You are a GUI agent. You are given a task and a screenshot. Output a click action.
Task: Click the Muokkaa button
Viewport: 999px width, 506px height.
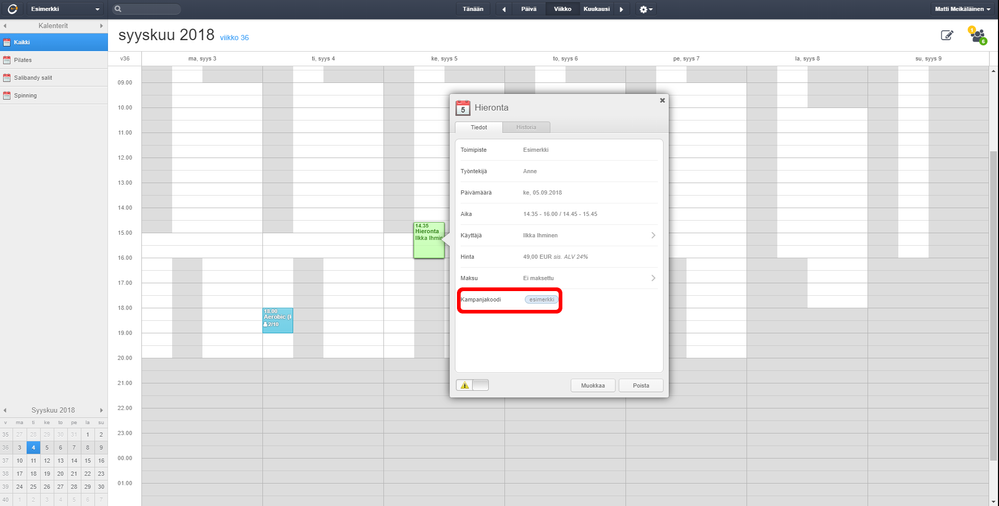pos(593,386)
